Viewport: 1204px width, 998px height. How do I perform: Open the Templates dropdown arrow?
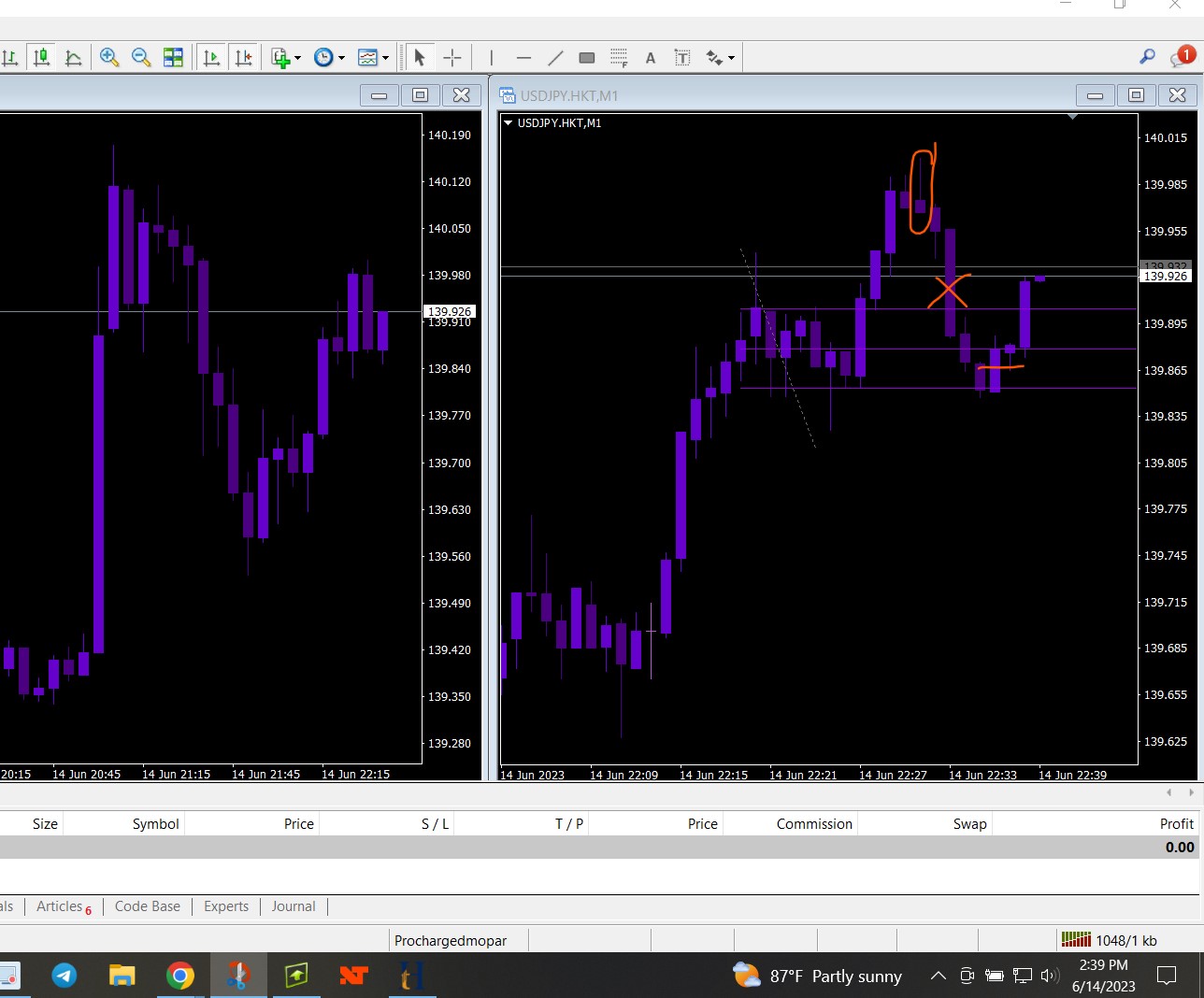(x=385, y=58)
